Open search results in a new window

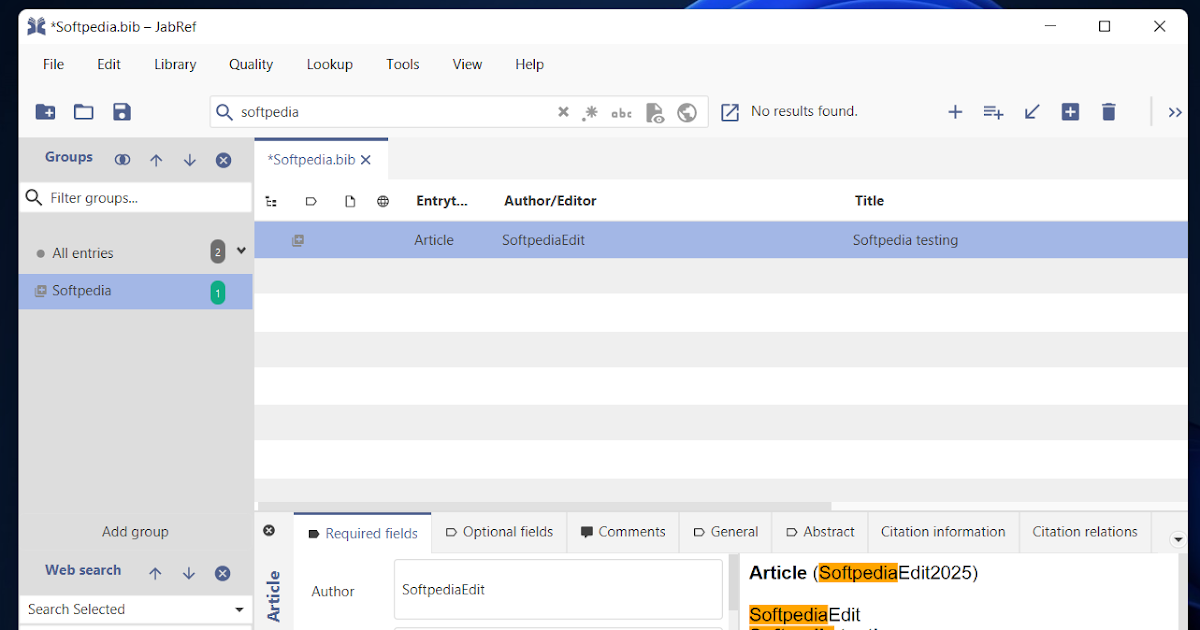[x=730, y=112]
